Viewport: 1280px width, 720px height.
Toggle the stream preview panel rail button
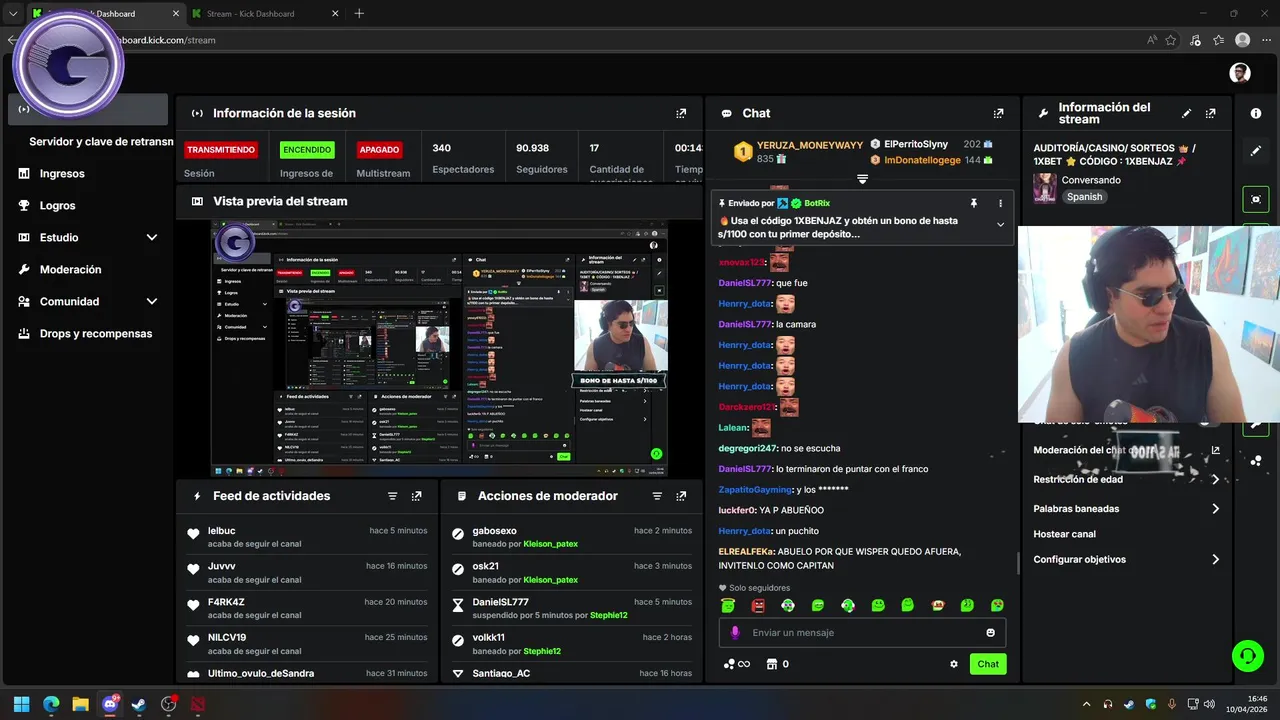click(1256, 199)
